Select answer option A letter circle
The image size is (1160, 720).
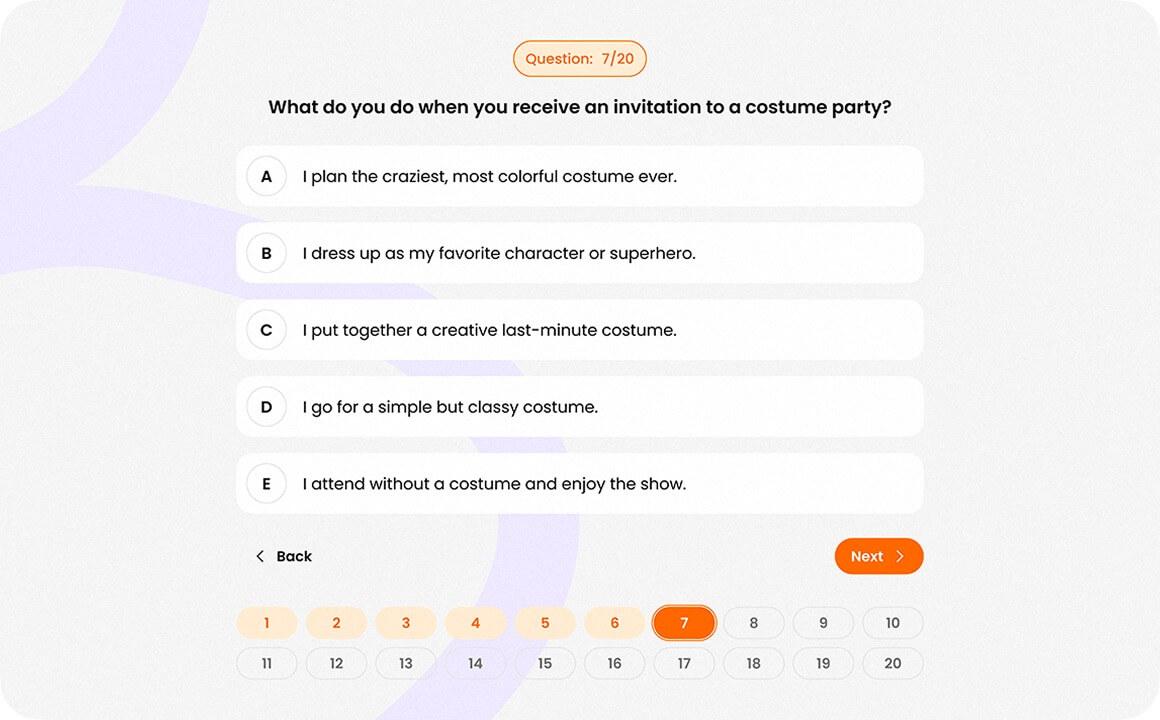pyautogui.click(x=266, y=177)
